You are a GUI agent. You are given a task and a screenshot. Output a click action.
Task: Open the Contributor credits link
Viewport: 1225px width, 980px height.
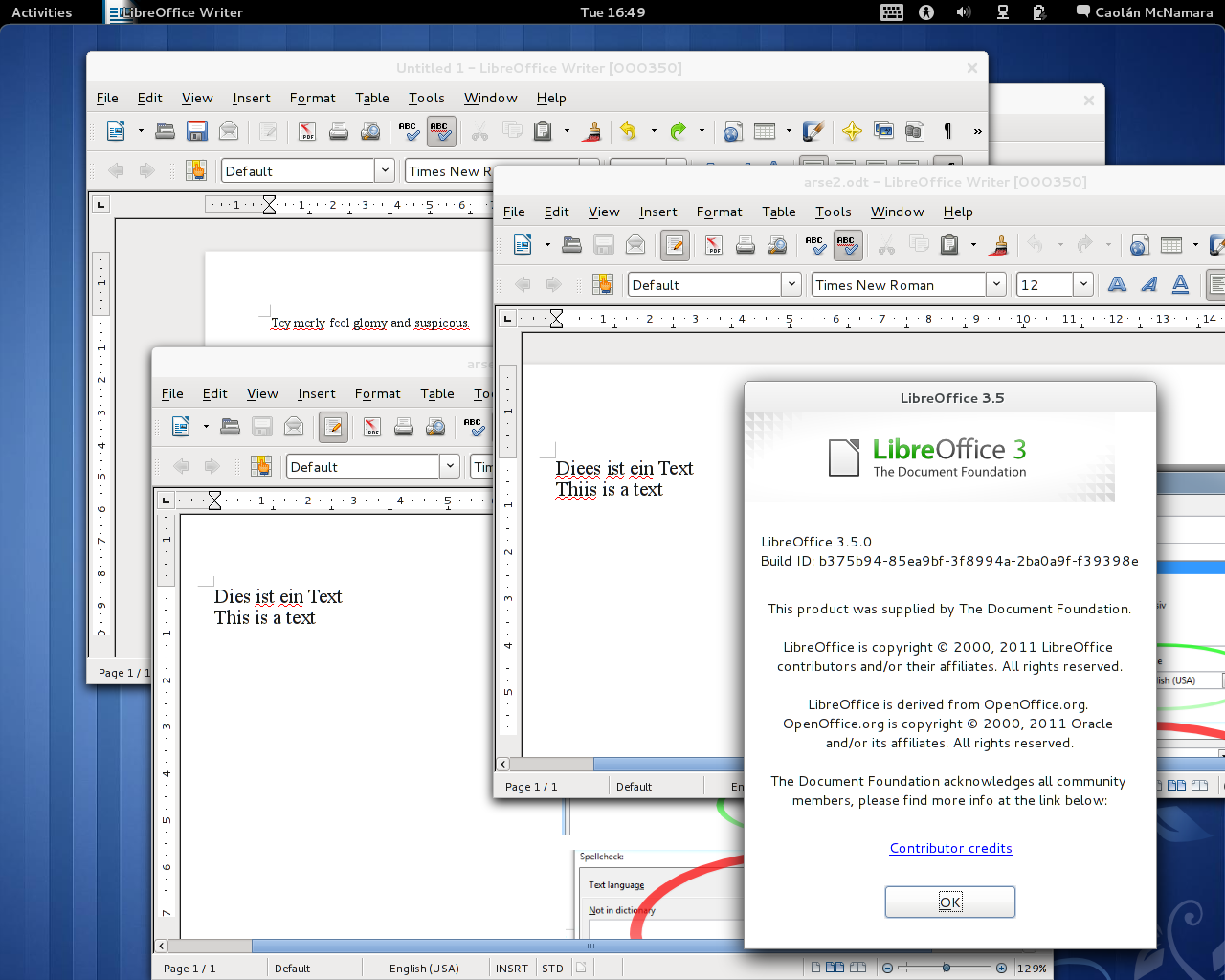point(950,848)
